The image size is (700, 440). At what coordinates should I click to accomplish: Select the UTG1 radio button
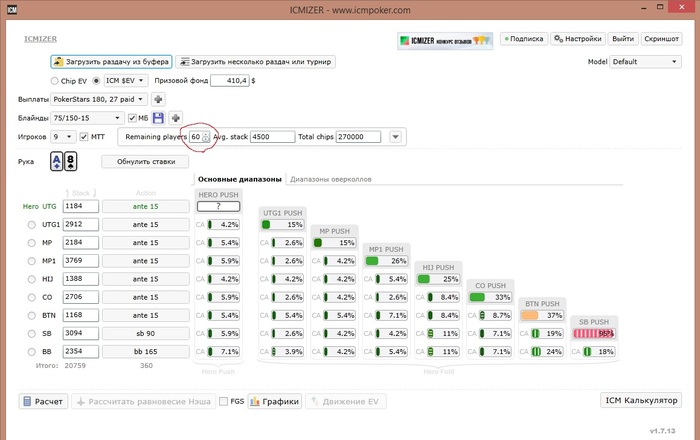tap(31, 224)
